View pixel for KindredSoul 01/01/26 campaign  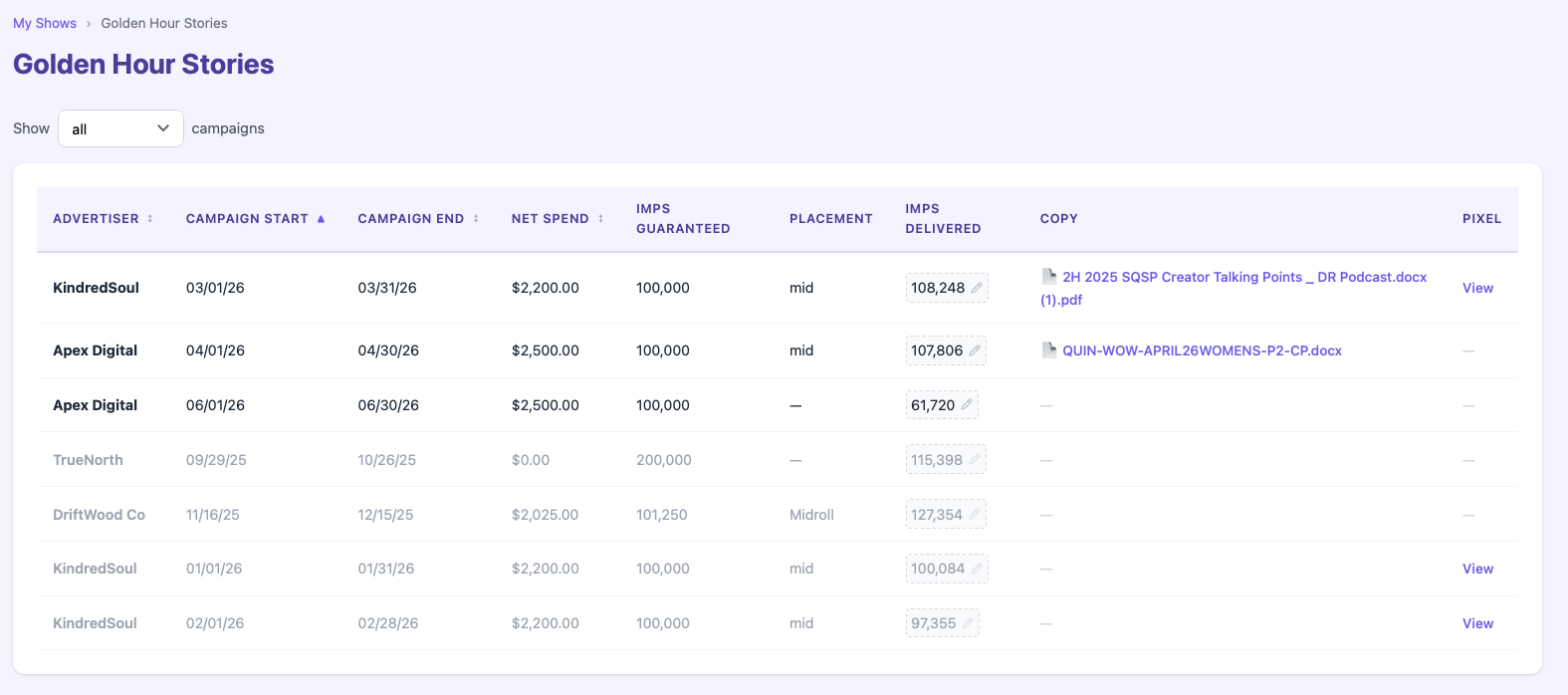coord(1477,569)
